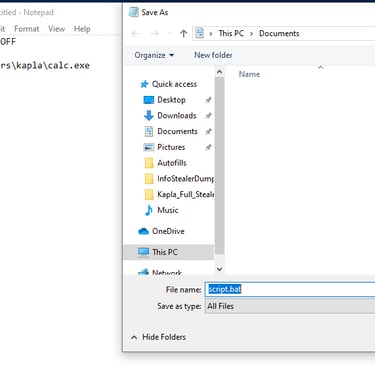
Task: Click the InfoStealerDump folder icon
Action: coord(149,179)
